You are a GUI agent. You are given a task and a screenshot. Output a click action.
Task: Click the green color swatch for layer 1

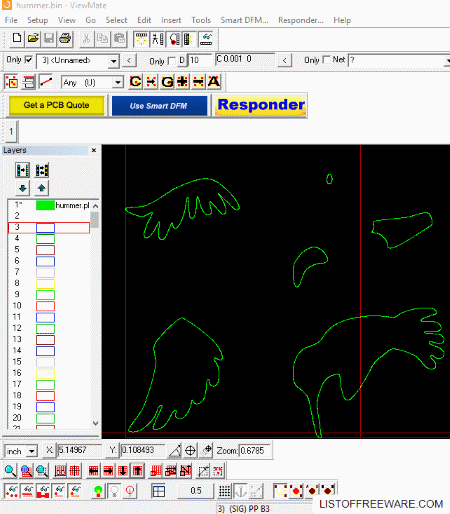pos(45,205)
